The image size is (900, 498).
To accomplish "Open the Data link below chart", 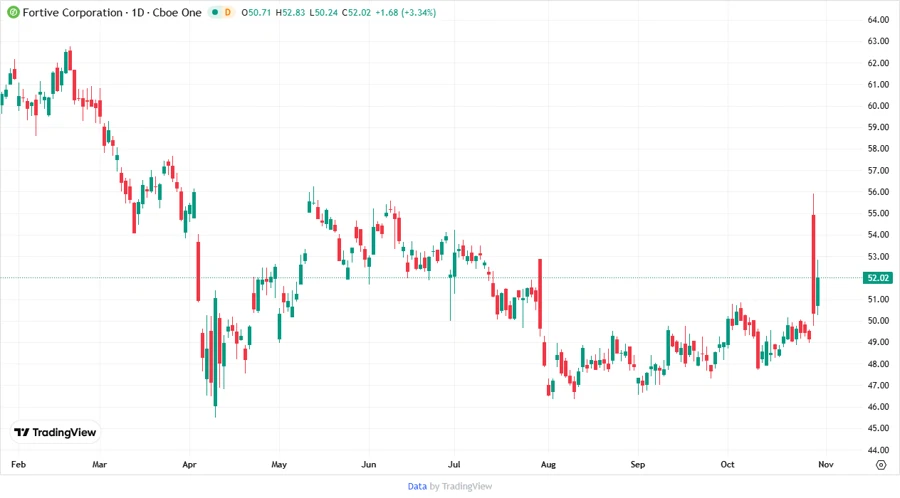I will (417, 487).
